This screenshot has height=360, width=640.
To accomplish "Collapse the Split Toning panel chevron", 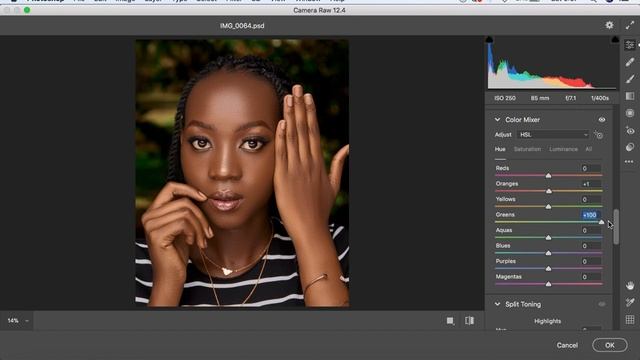I will coord(497,304).
